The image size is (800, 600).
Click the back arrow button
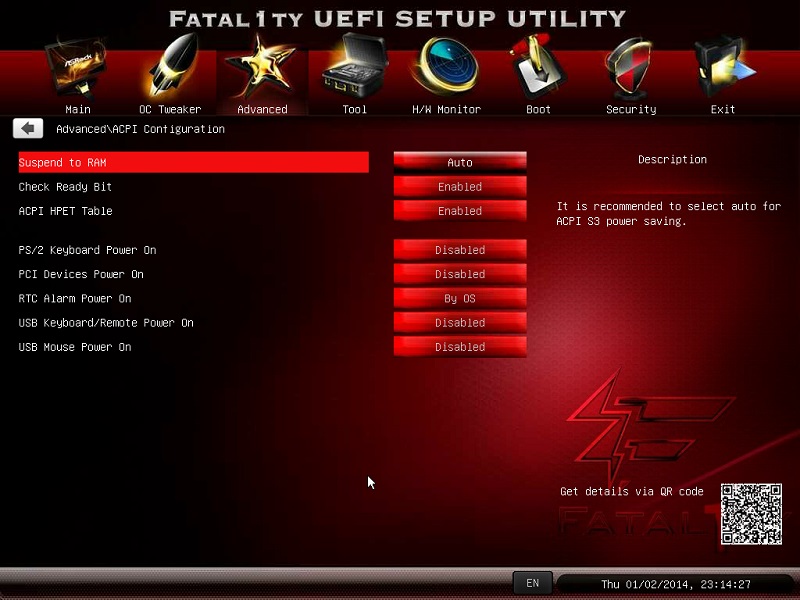coord(28,129)
